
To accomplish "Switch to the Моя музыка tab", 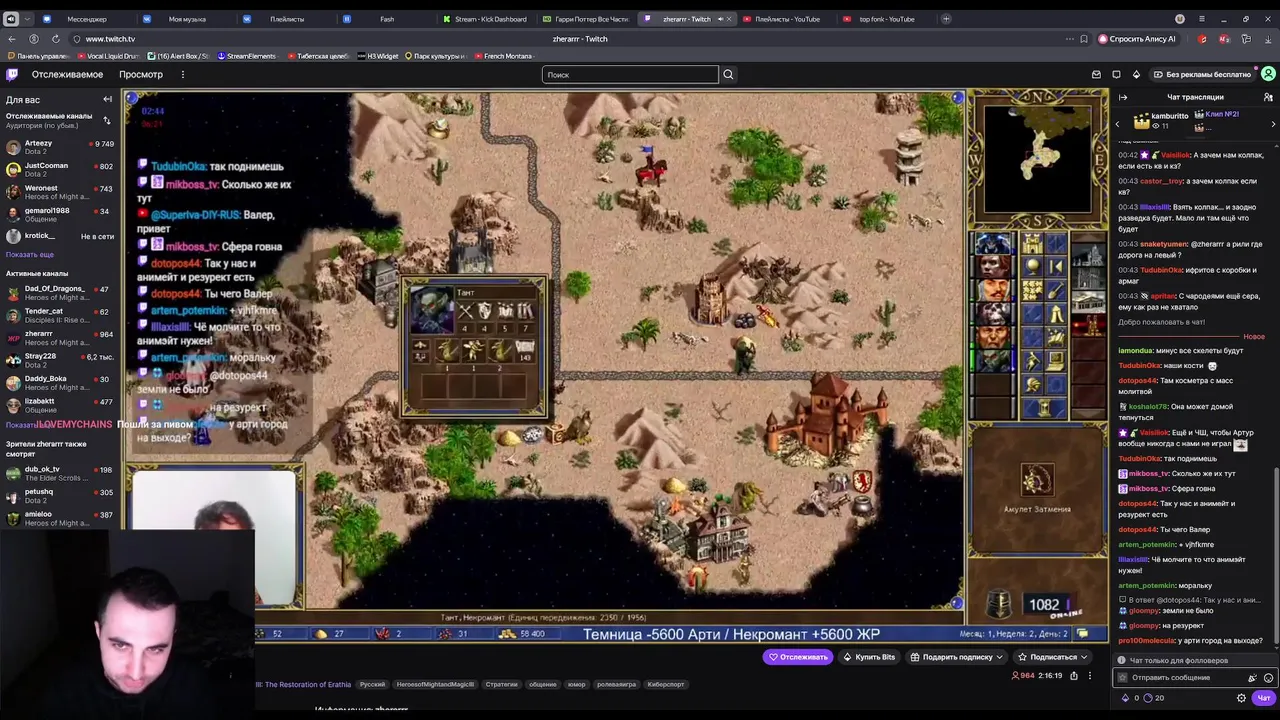I will [186, 19].
